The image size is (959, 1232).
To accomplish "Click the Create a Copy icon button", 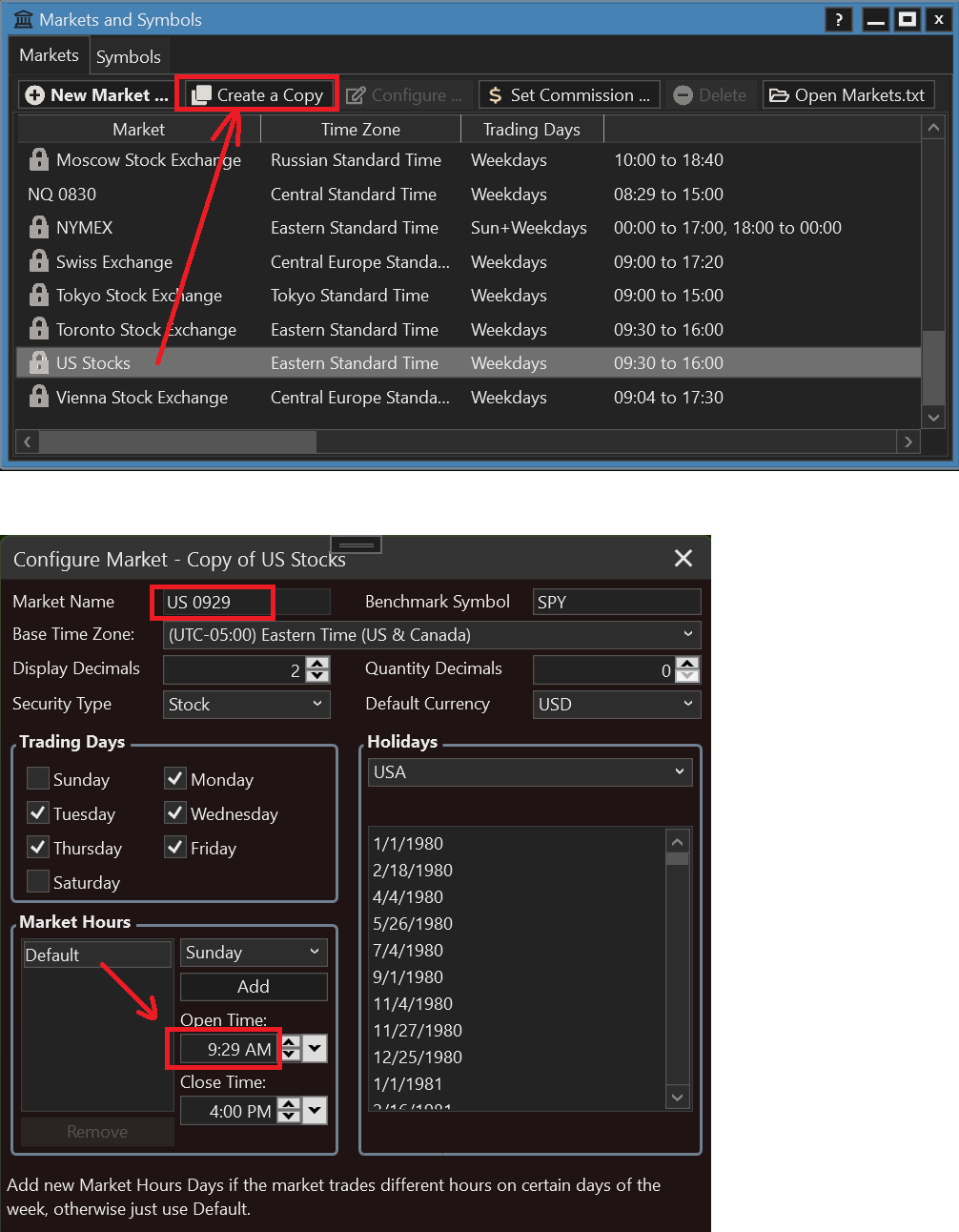I will 202,95.
